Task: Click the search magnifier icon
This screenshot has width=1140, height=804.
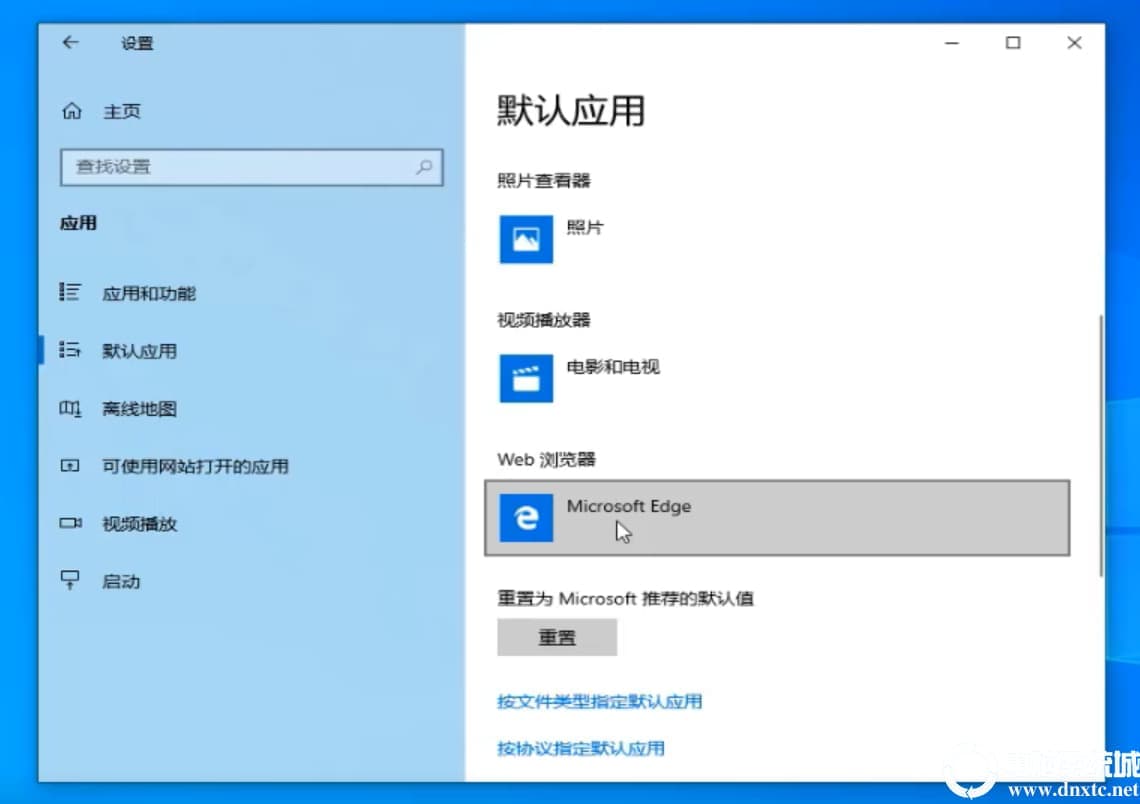Action: coord(424,167)
